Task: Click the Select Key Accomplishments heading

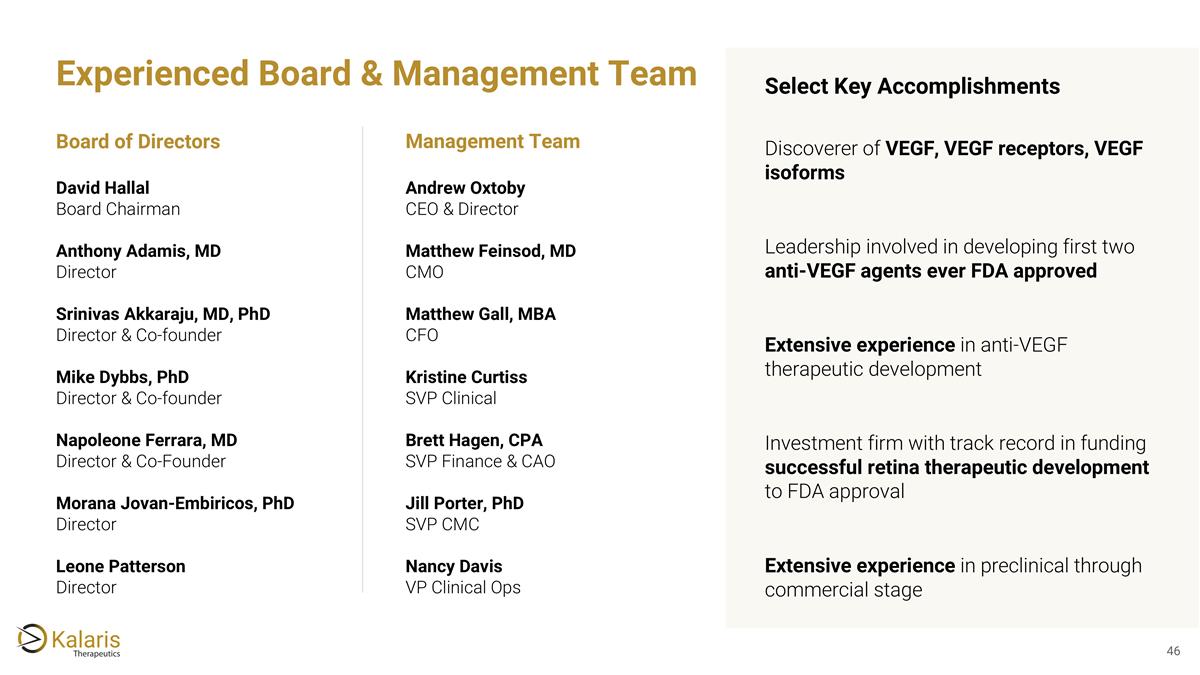Action: pyautogui.click(x=912, y=87)
